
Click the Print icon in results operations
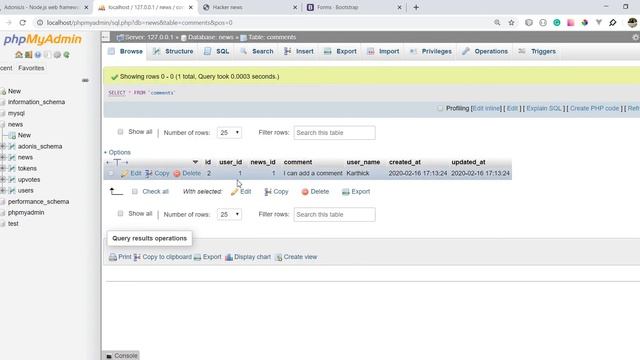pos(113,257)
